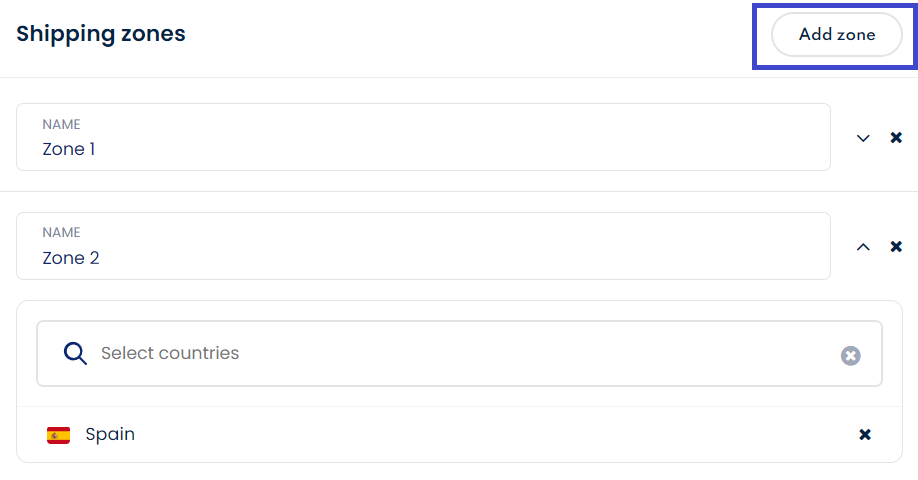Remove Zone 2 with its X icon
Screen dimensions: 918x480
click(896, 247)
